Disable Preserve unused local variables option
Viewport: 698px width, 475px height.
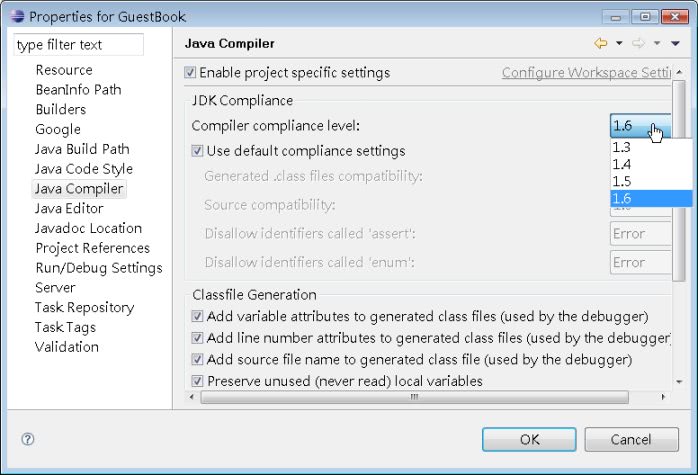click(x=198, y=381)
